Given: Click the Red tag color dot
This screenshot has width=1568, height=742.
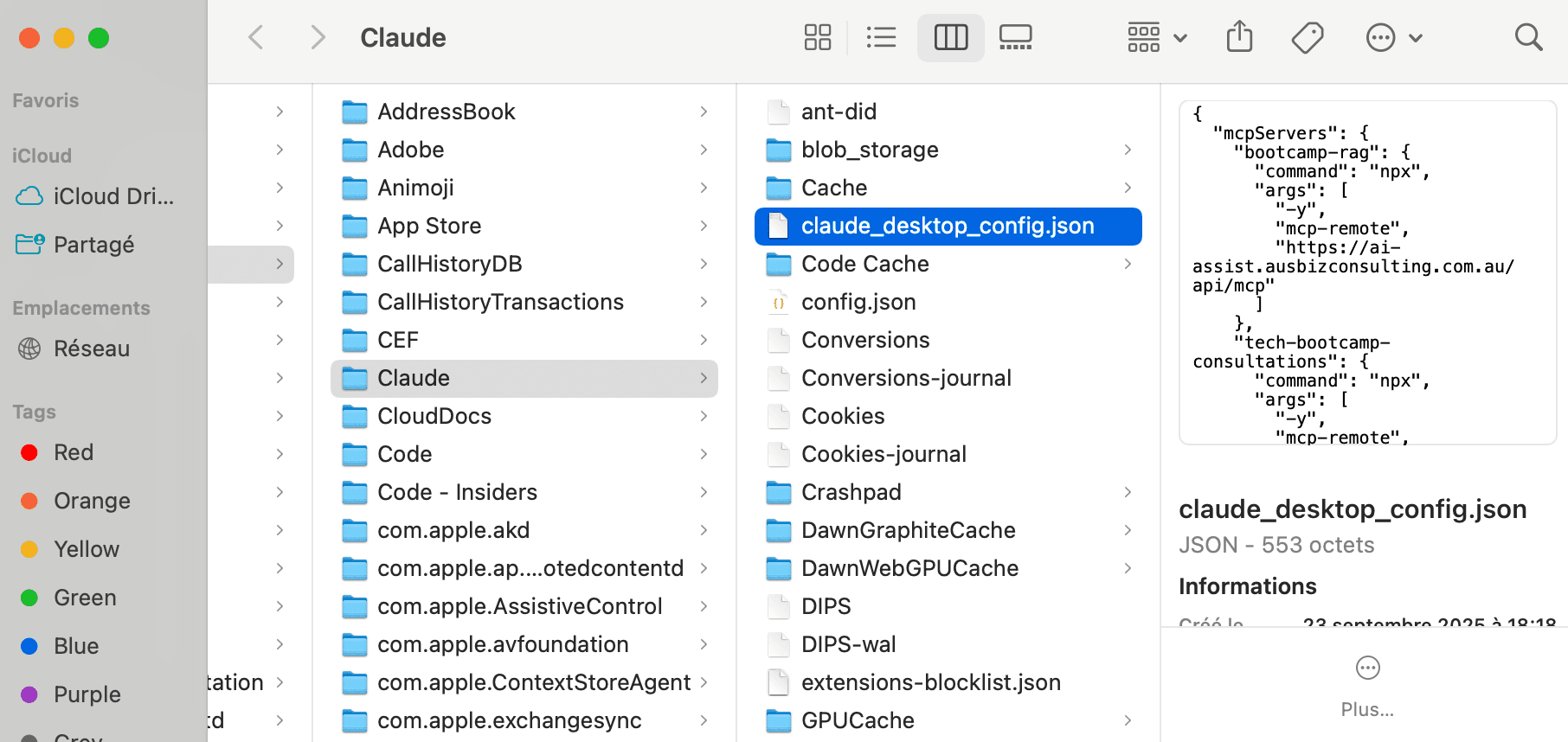Looking at the screenshot, I should coord(29,452).
